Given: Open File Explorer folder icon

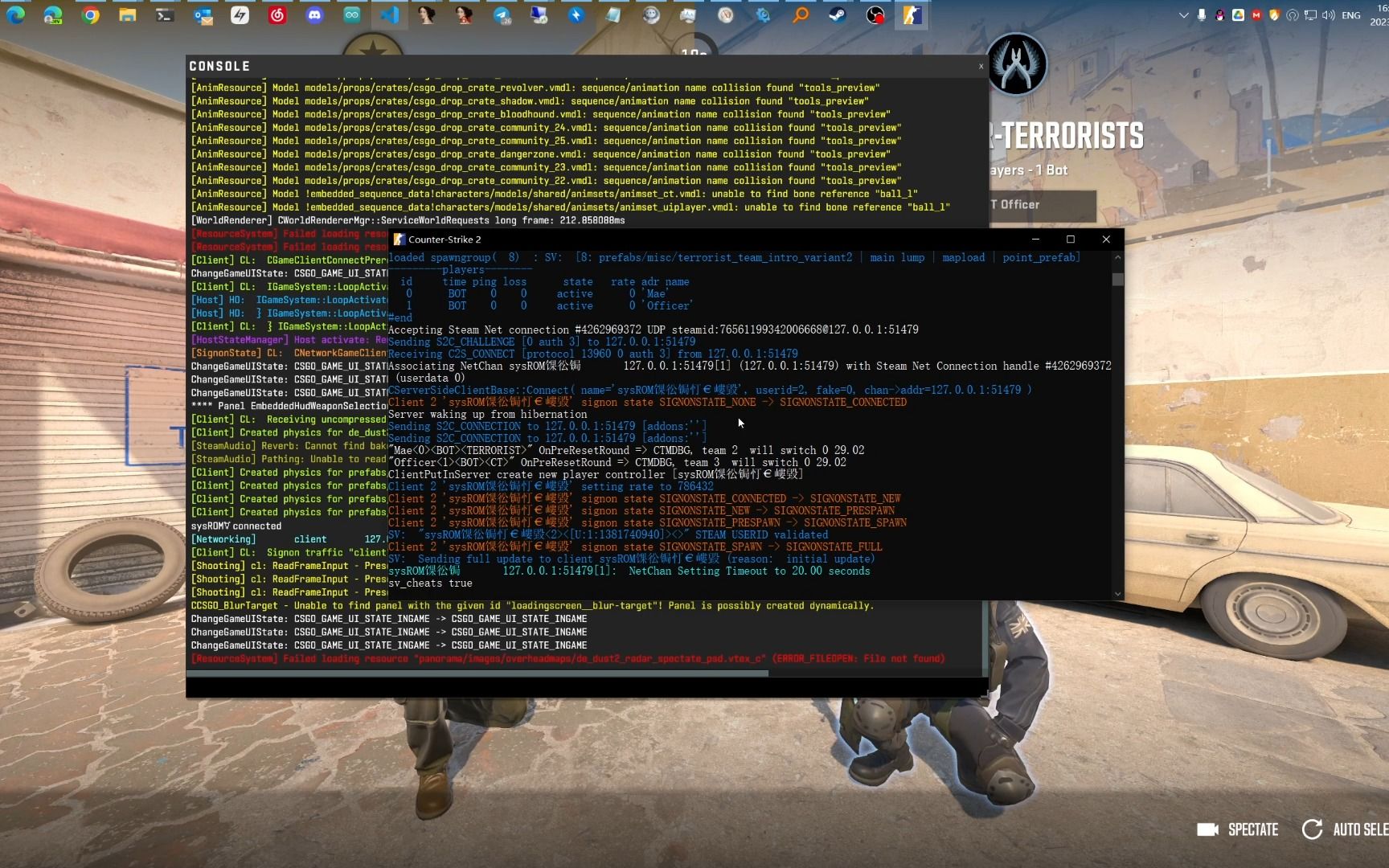Looking at the screenshot, I should 128,14.
